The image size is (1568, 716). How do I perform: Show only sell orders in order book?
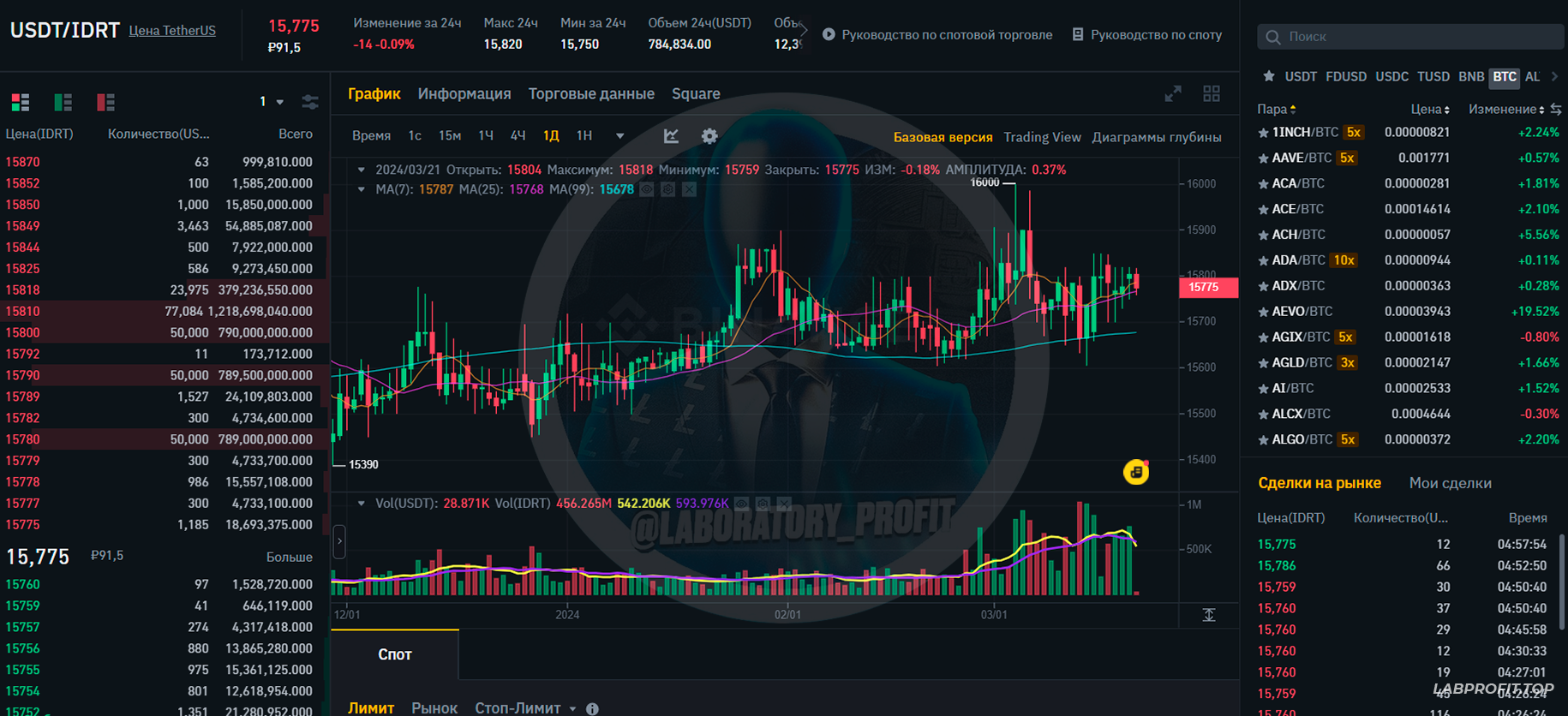point(105,103)
